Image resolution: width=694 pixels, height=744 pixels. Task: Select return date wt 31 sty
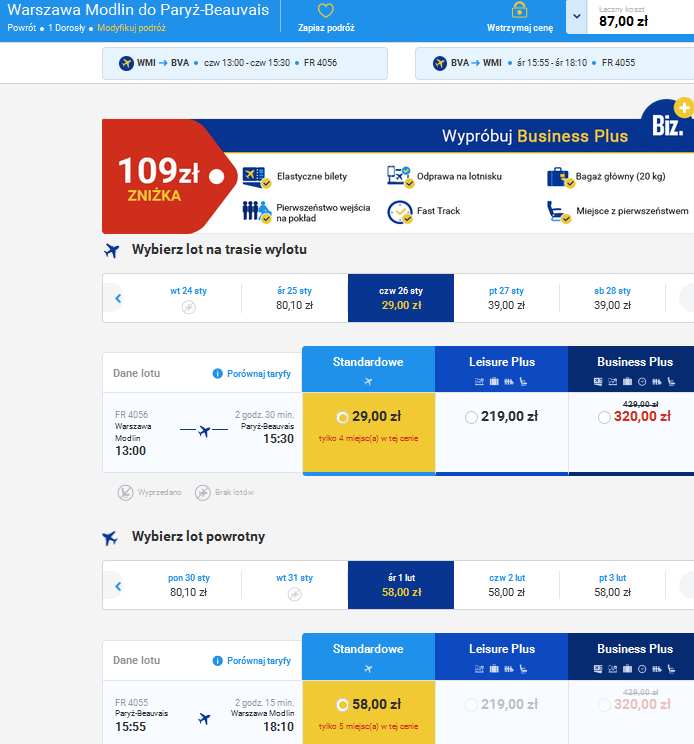[x=295, y=585]
